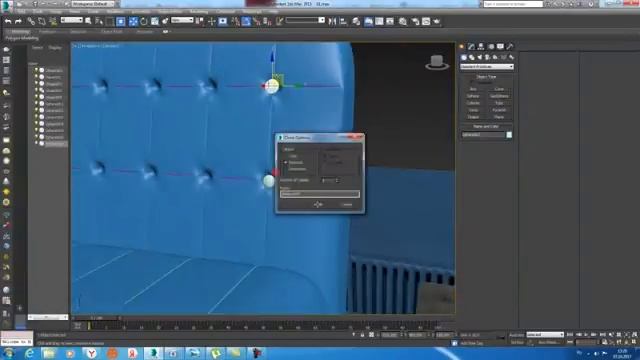Click the Box primitive button

(x=473, y=89)
